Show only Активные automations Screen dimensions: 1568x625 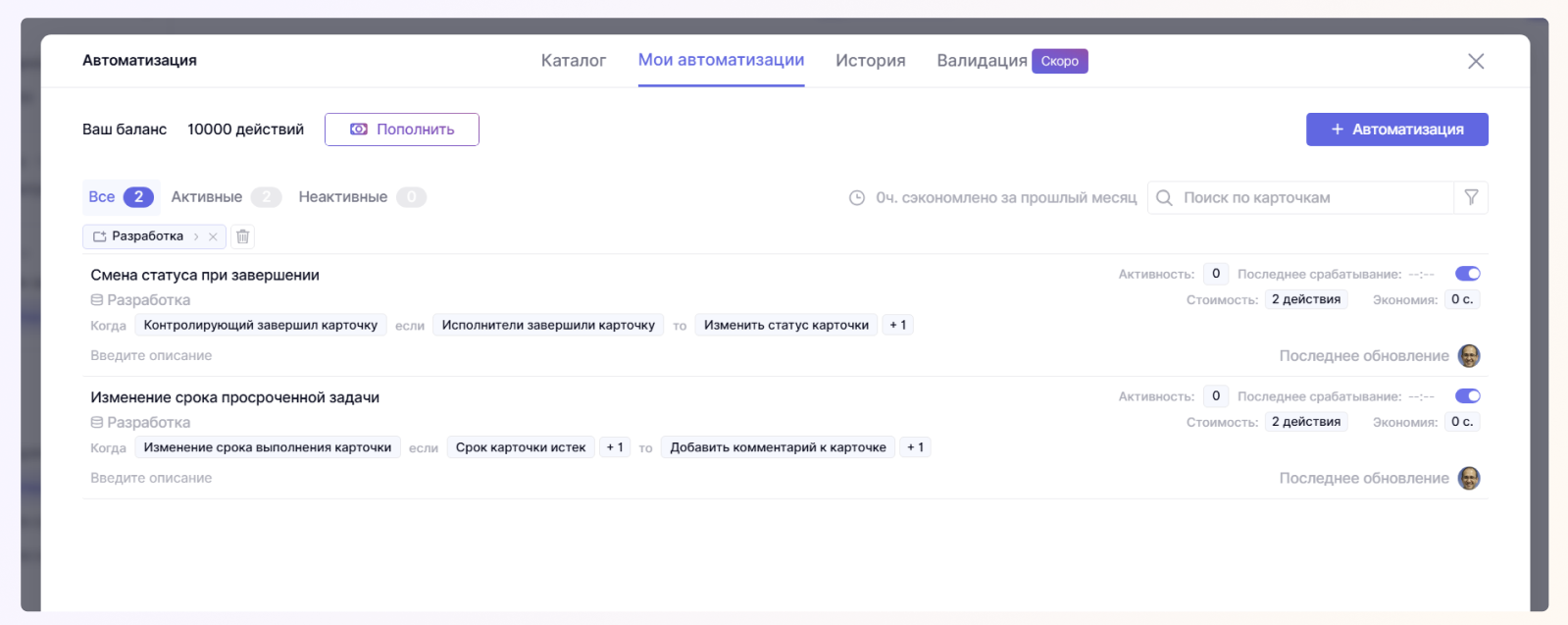(x=207, y=197)
